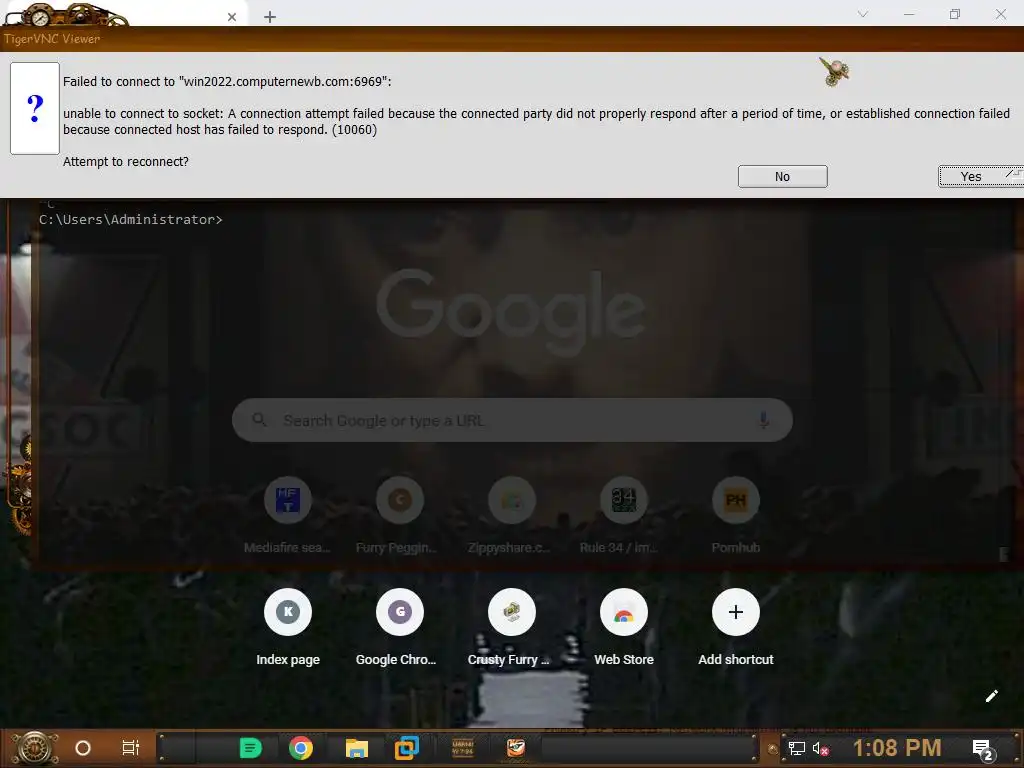Open Cortana circle on taskbar

click(83, 748)
